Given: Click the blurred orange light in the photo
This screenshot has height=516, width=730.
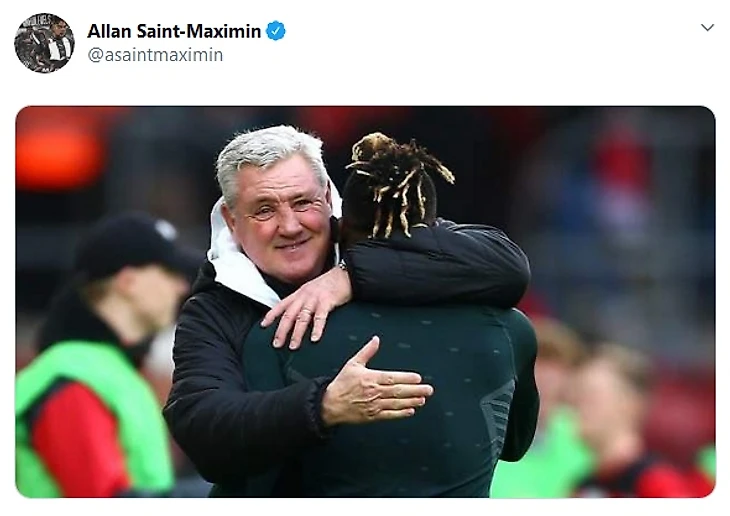Looking at the screenshot, I should [58, 149].
